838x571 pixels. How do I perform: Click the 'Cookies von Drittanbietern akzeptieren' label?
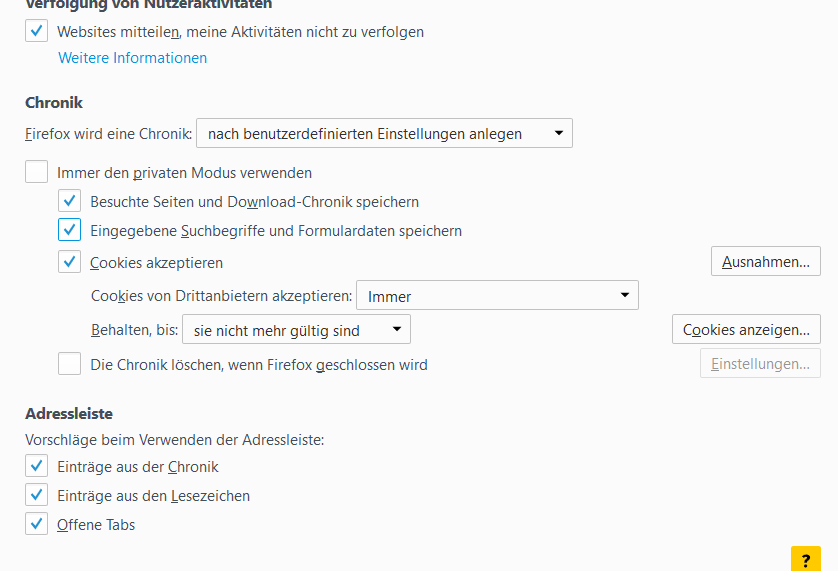click(221, 296)
